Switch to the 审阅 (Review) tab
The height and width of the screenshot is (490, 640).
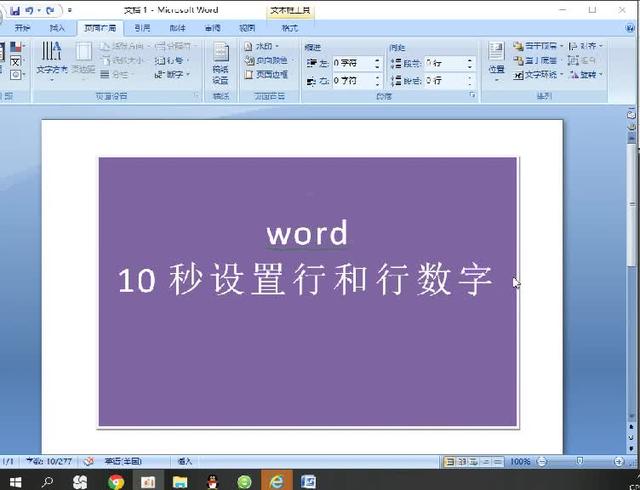213,28
